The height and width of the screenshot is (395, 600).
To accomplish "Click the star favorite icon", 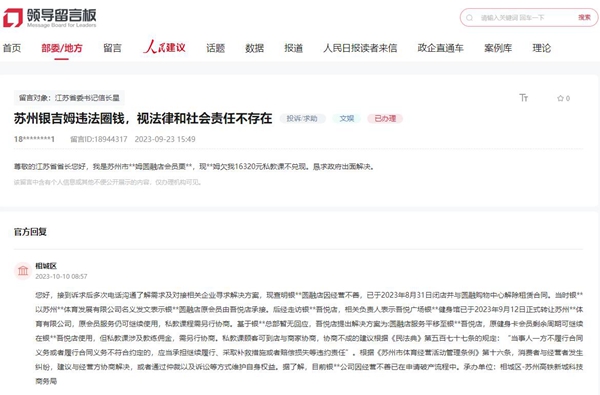I will (561, 98).
